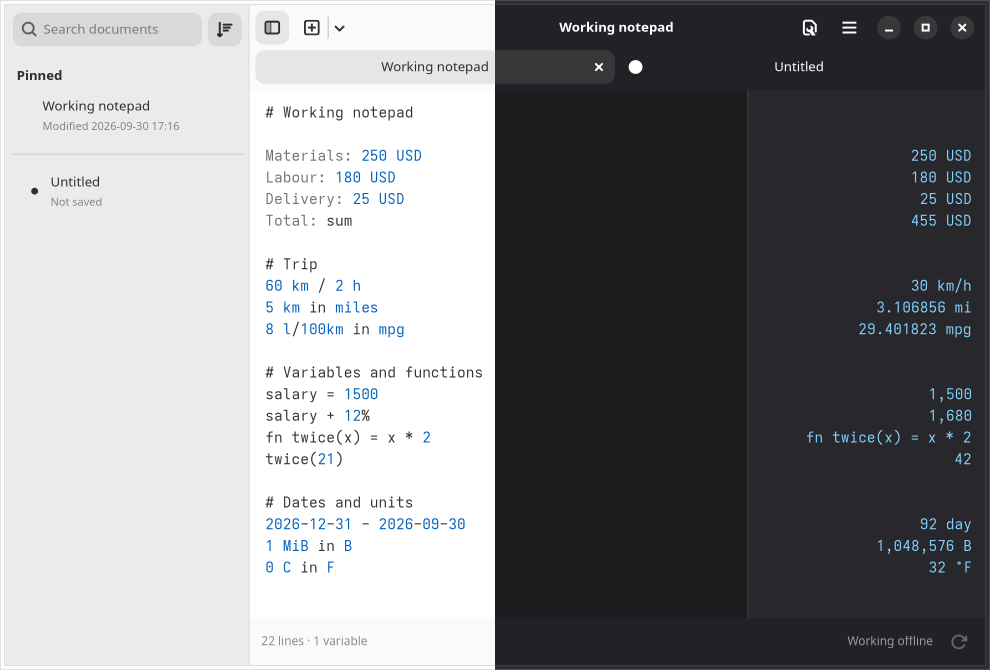Click the 'twice(21)' editor line

coord(304,459)
